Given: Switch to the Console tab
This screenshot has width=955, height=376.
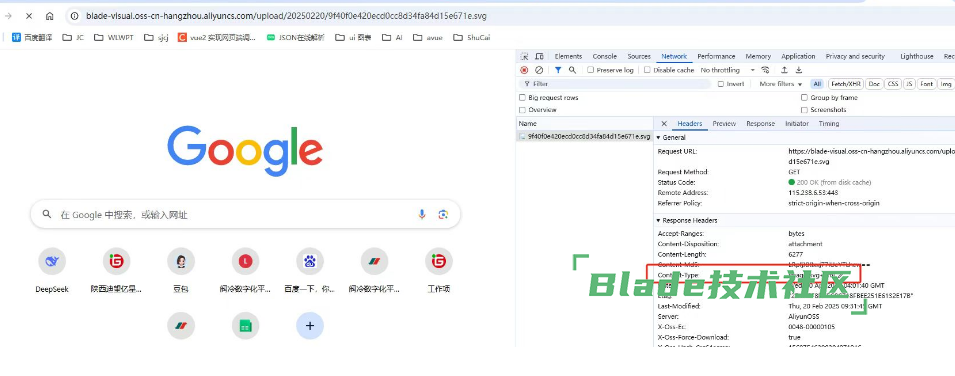Looking at the screenshot, I should pos(604,56).
